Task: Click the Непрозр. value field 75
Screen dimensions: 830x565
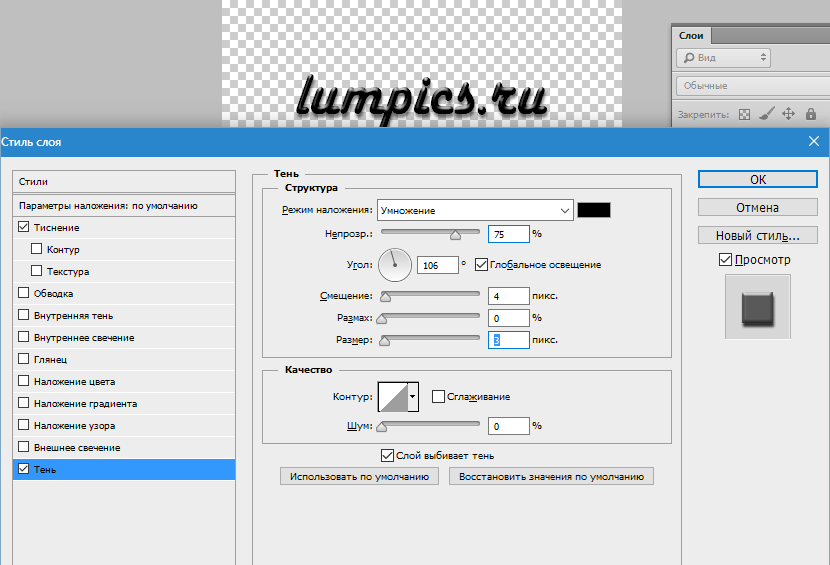Action: 509,234
